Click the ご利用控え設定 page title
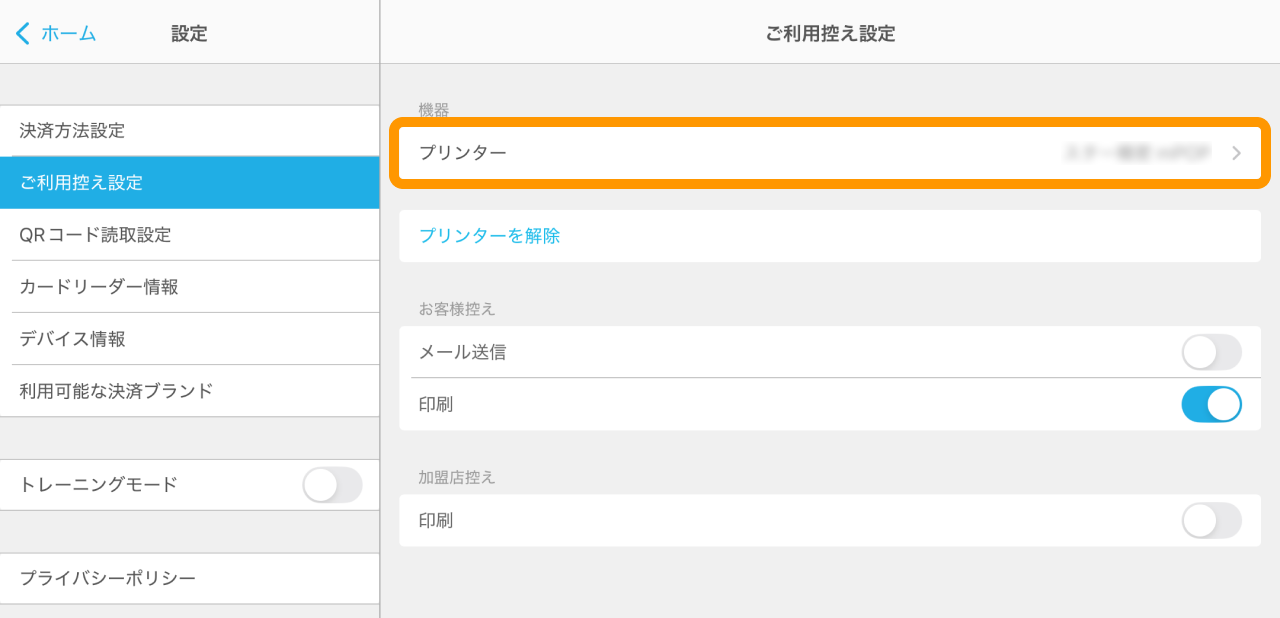This screenshot has height=618, width=1280. (829, 33)
